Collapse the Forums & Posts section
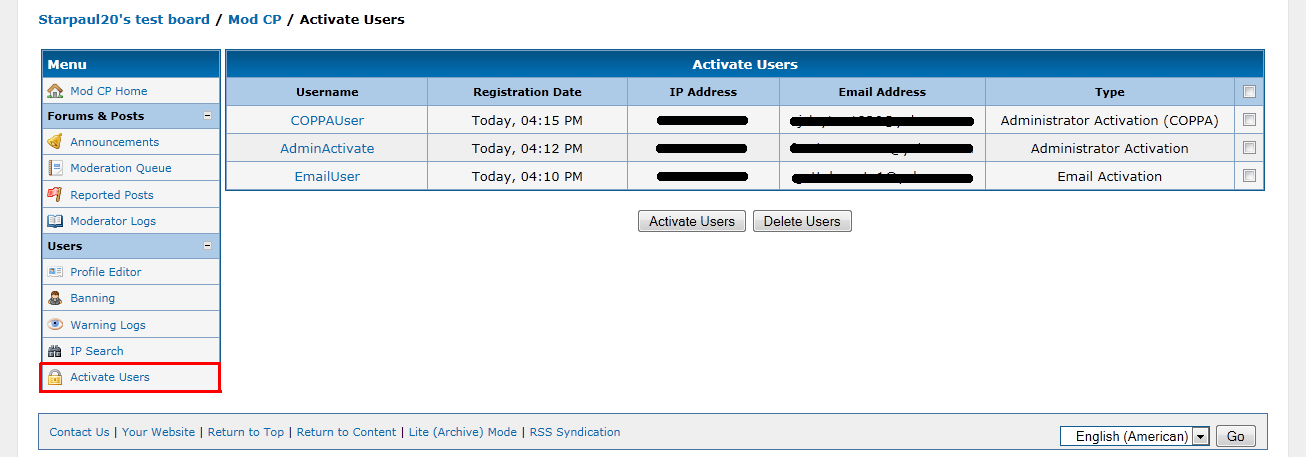This screenshot has height=457, width=1306. [x=208, y=116]
